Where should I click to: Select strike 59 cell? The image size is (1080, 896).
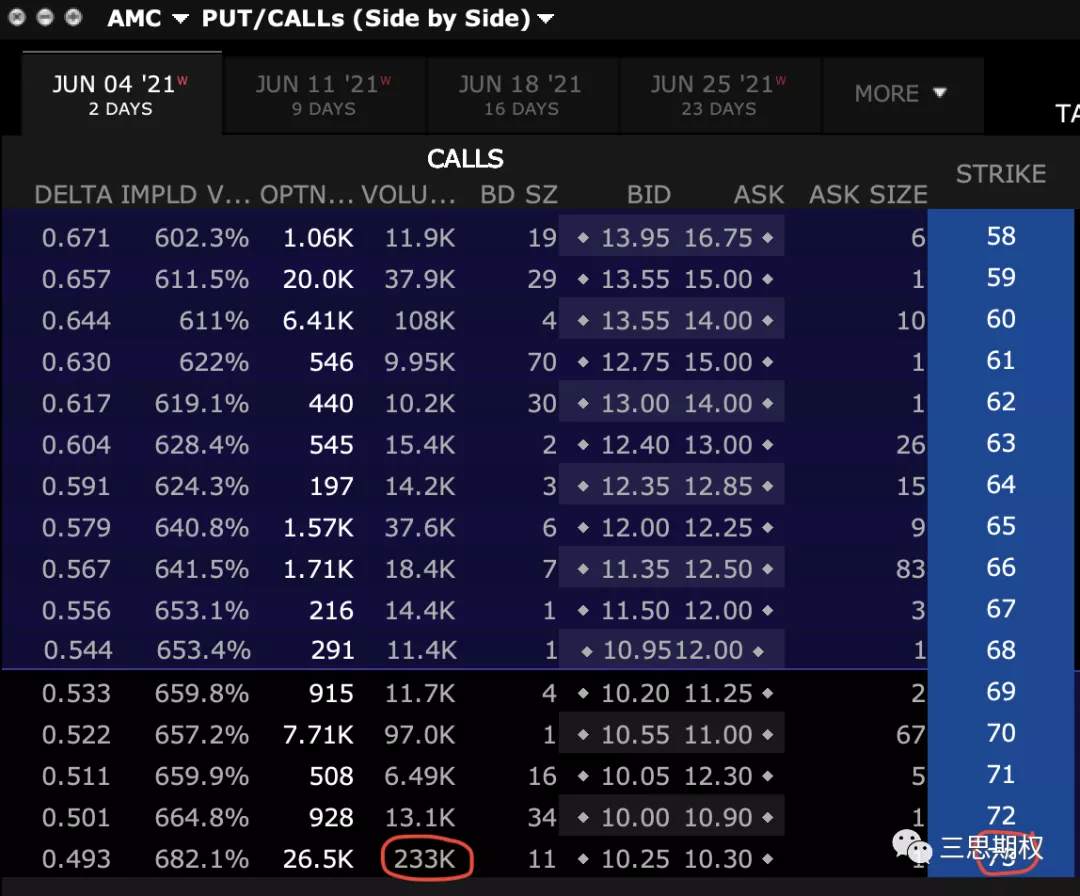click(1001, 278)
